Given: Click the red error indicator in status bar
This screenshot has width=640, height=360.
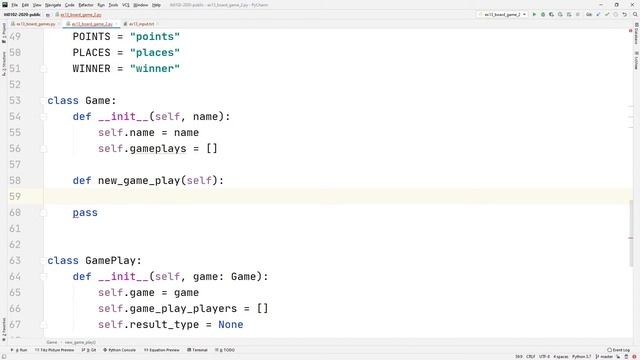Looking at the screenshot, I should [635, 356].
